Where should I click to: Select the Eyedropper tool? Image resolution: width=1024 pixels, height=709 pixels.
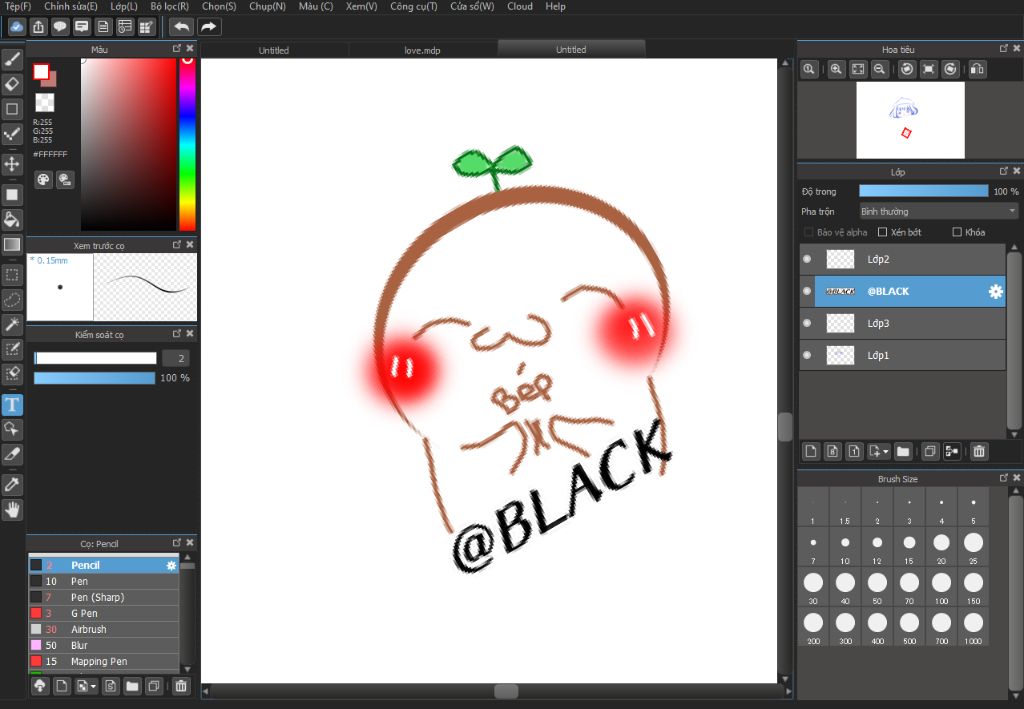coord(12,484)
